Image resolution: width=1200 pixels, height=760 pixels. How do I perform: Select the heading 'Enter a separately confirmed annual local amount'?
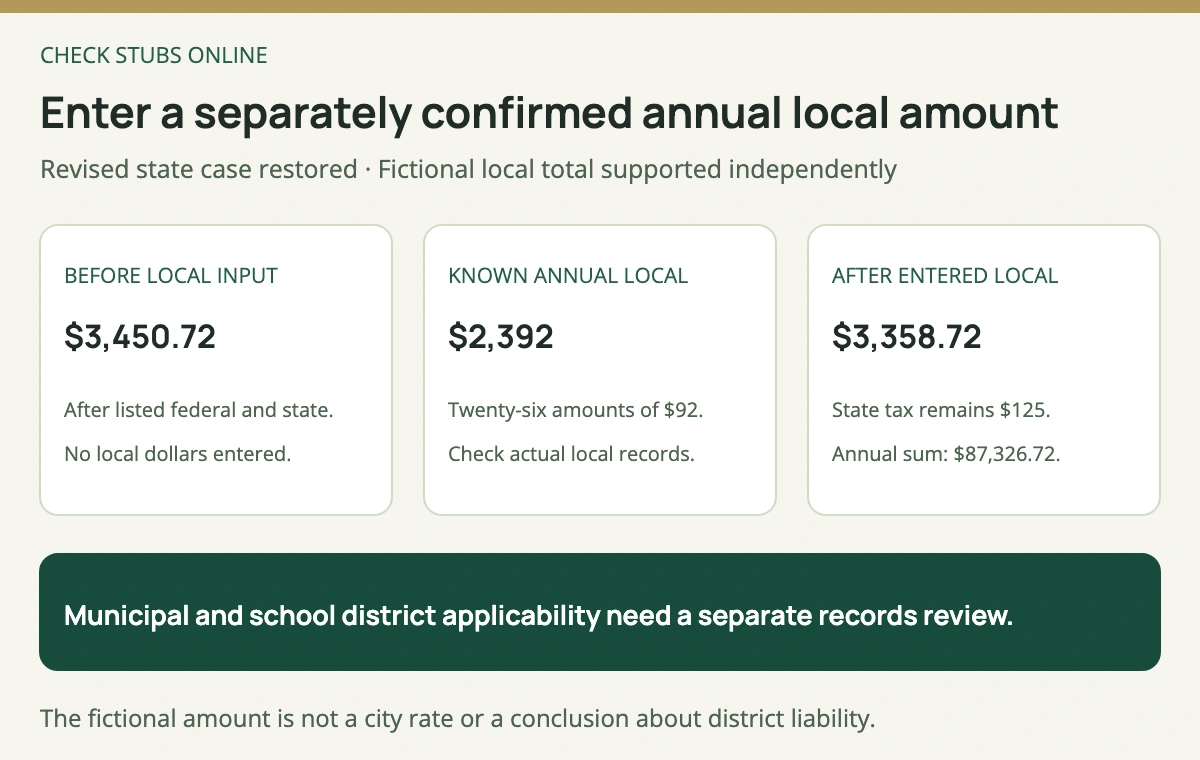pyautogui.click(x=549, y=113)
